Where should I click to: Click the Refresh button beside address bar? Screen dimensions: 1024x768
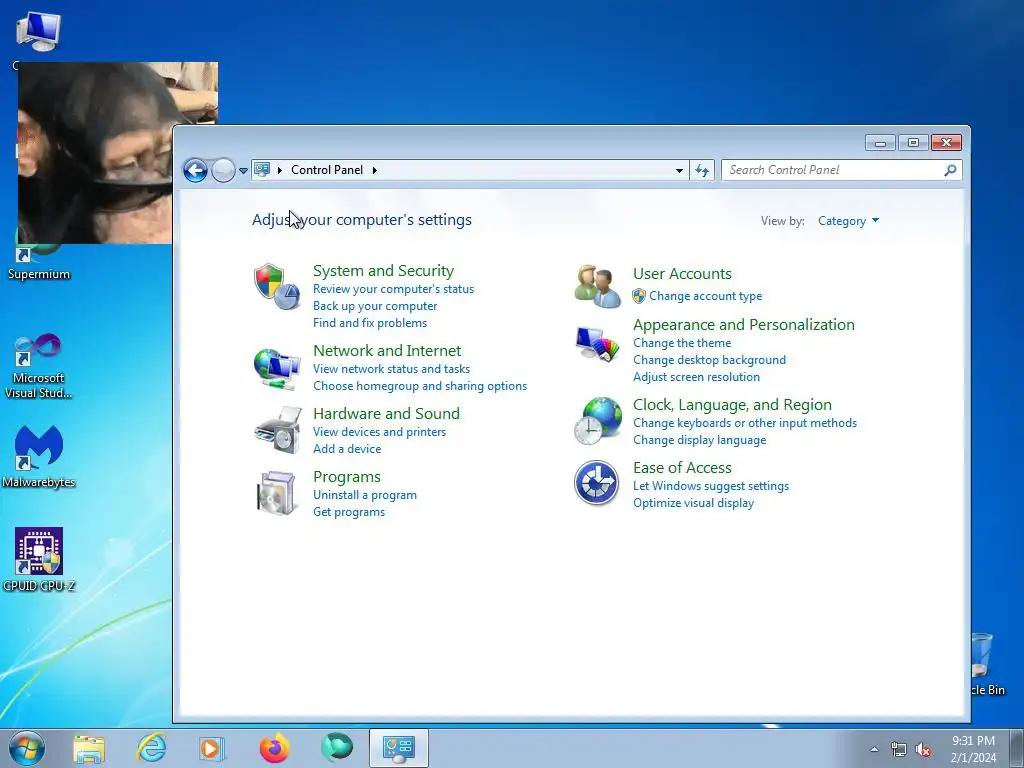point(702,170)
